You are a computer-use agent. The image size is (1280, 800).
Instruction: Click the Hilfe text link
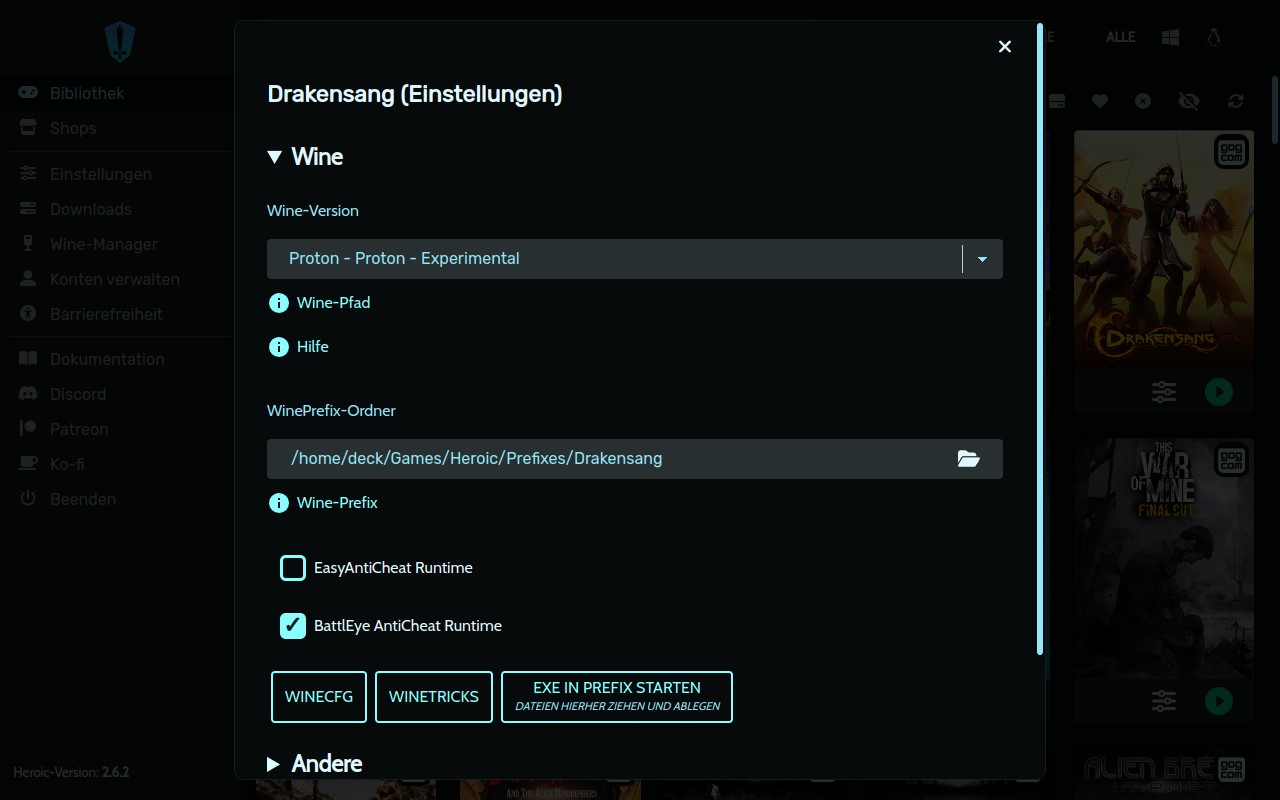(313, 347)
